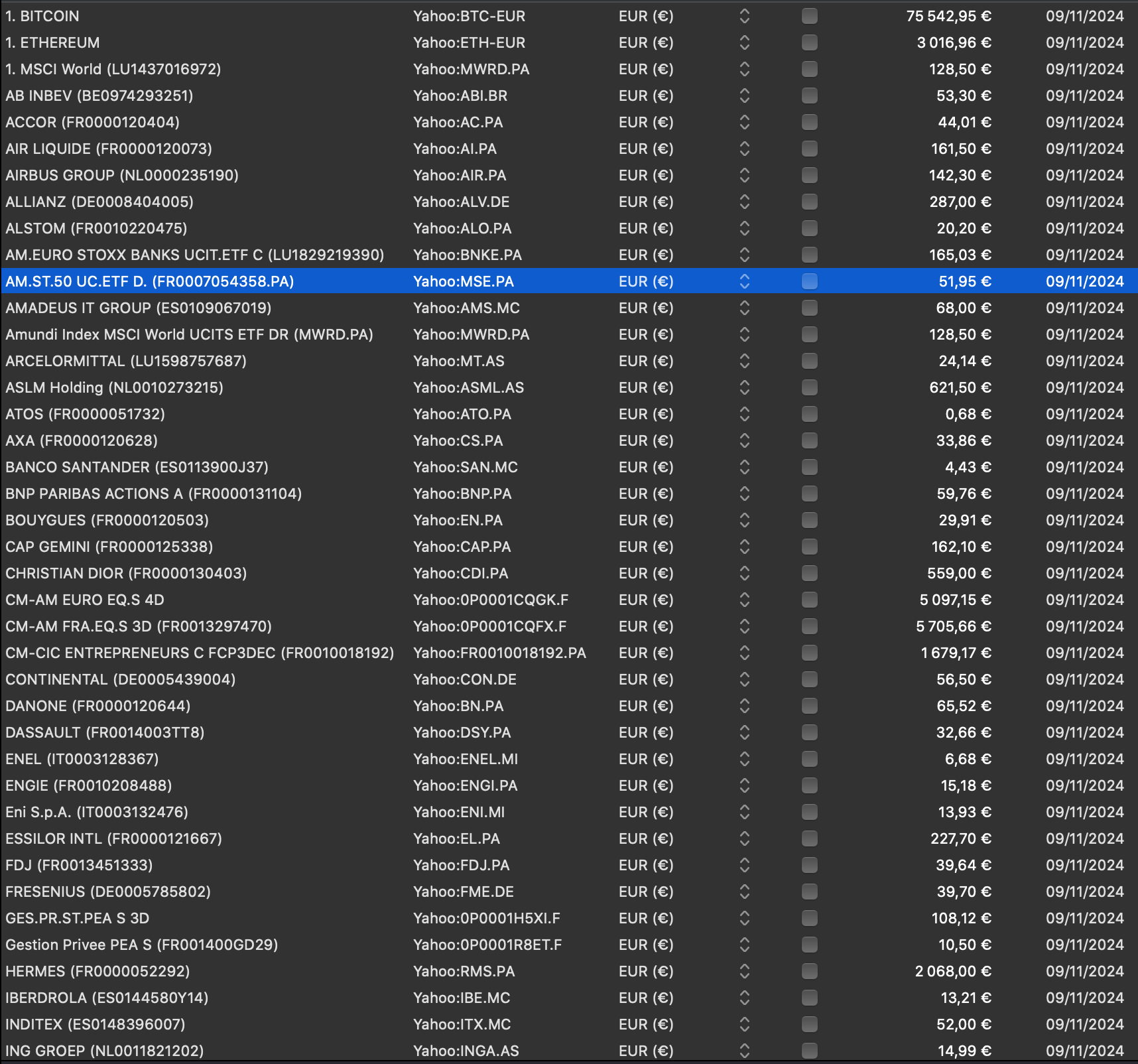Image resolution: width=1138 pixels, height=1064 pixels.
Task: Select price '2 068,00 €'
Action: coord(953,971)
